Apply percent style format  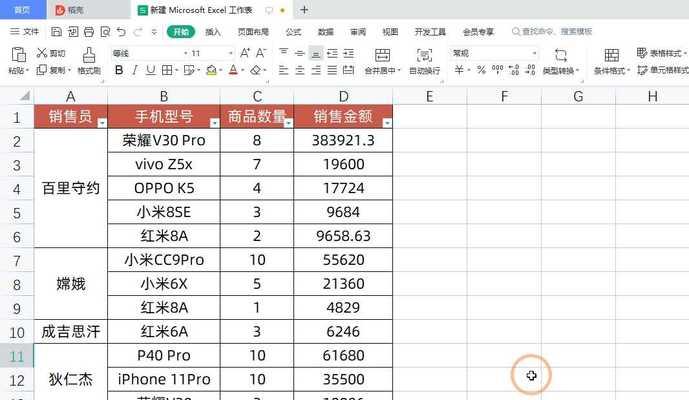click(x=481, y=70)
